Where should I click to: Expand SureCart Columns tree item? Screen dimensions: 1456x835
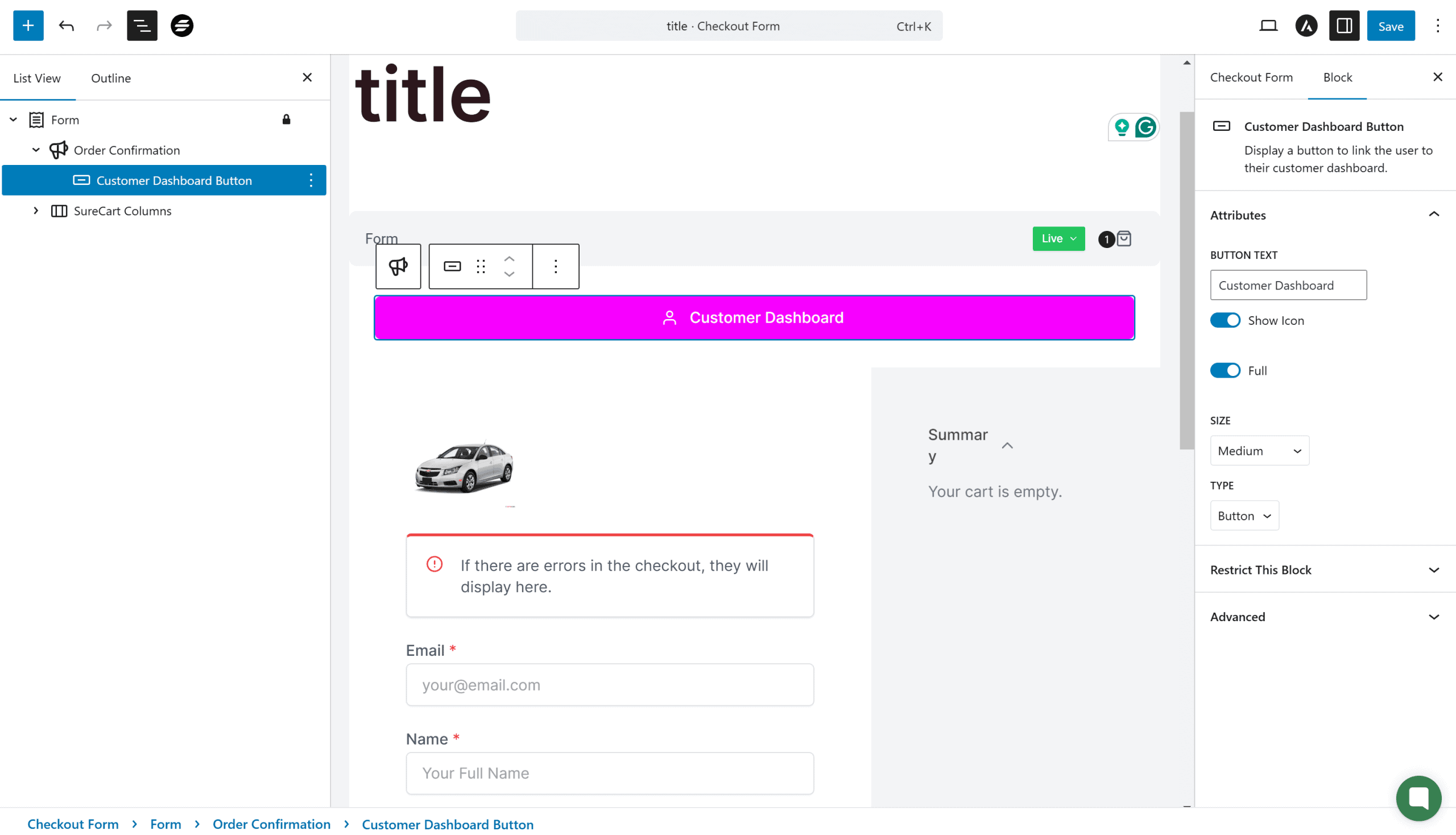[x=36, y=211]
